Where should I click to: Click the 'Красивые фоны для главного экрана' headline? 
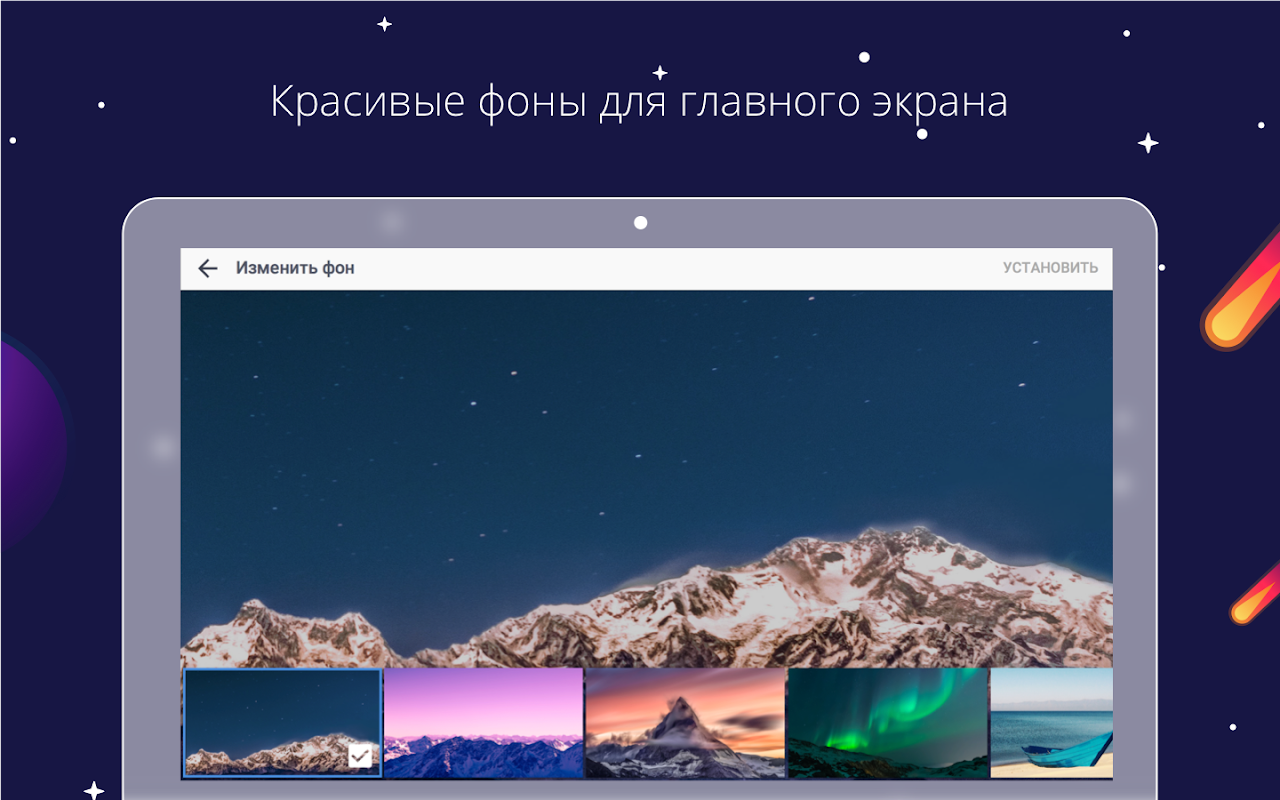click(639, 104)
